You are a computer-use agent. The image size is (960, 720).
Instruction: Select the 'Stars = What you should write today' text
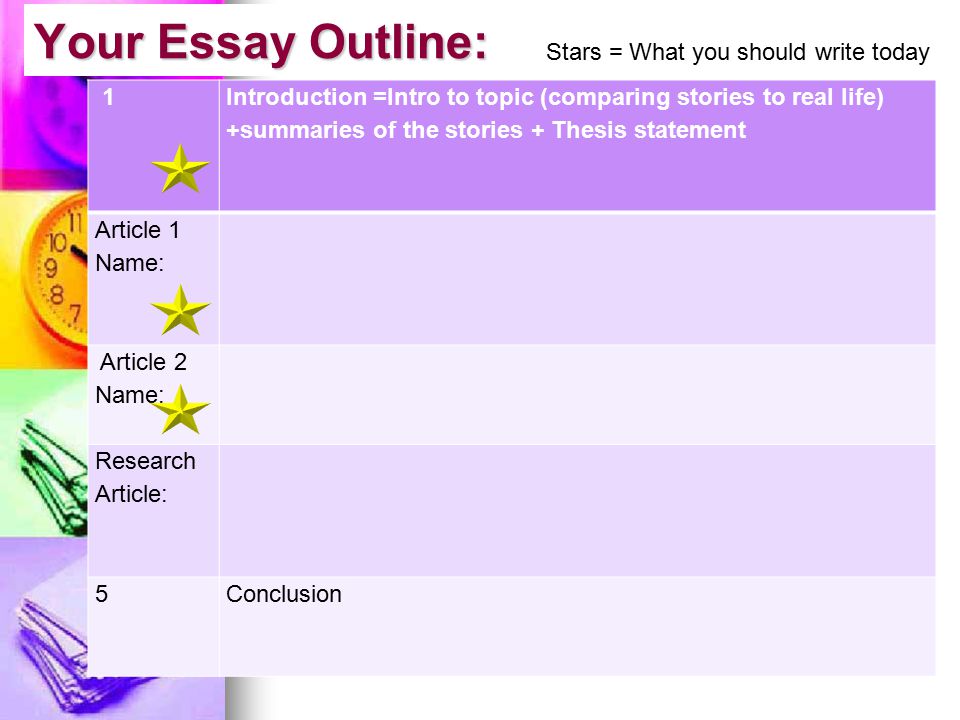(737, 53)
